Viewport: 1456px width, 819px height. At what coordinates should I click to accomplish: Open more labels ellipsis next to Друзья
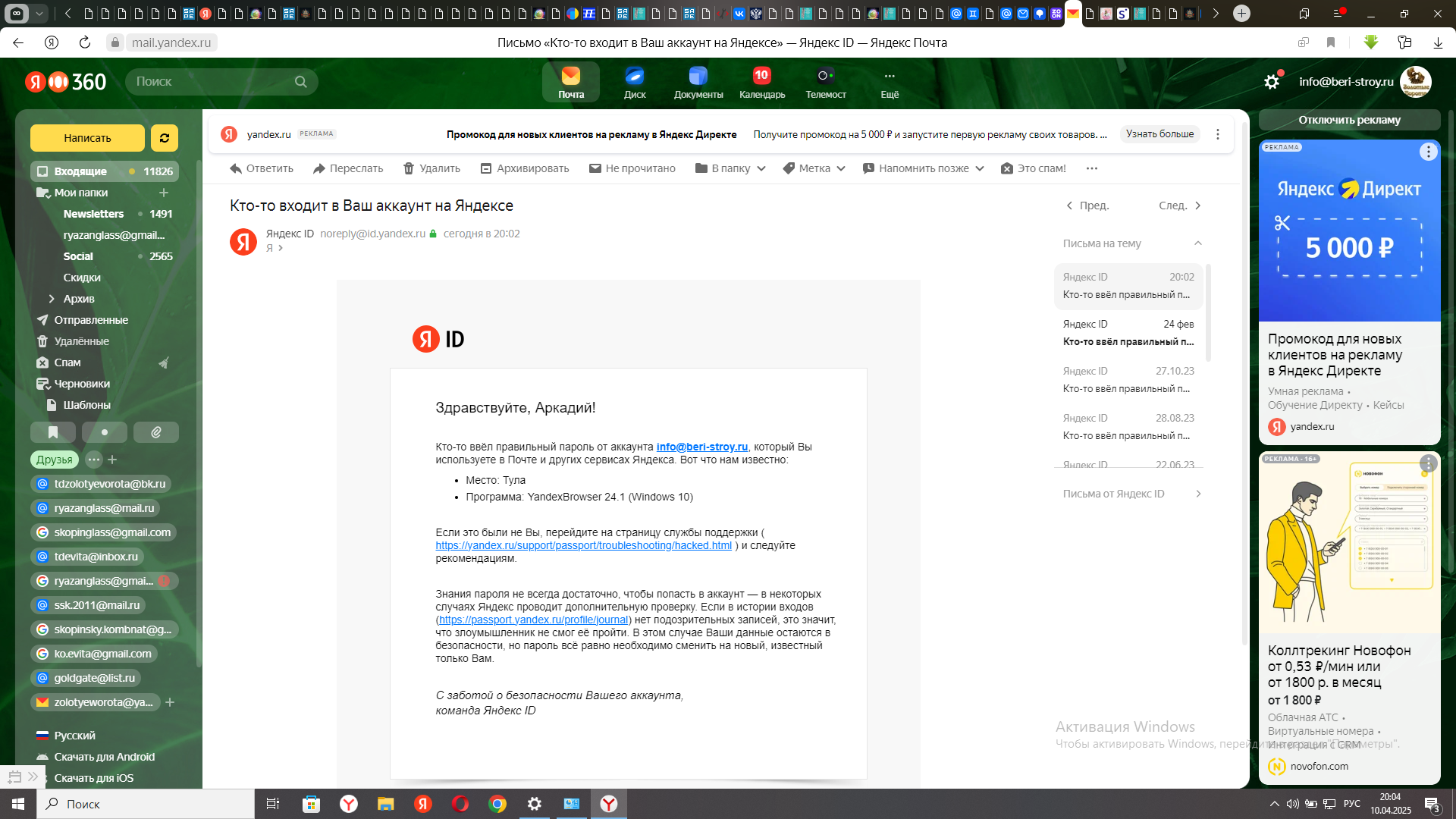tap(94, 460)
